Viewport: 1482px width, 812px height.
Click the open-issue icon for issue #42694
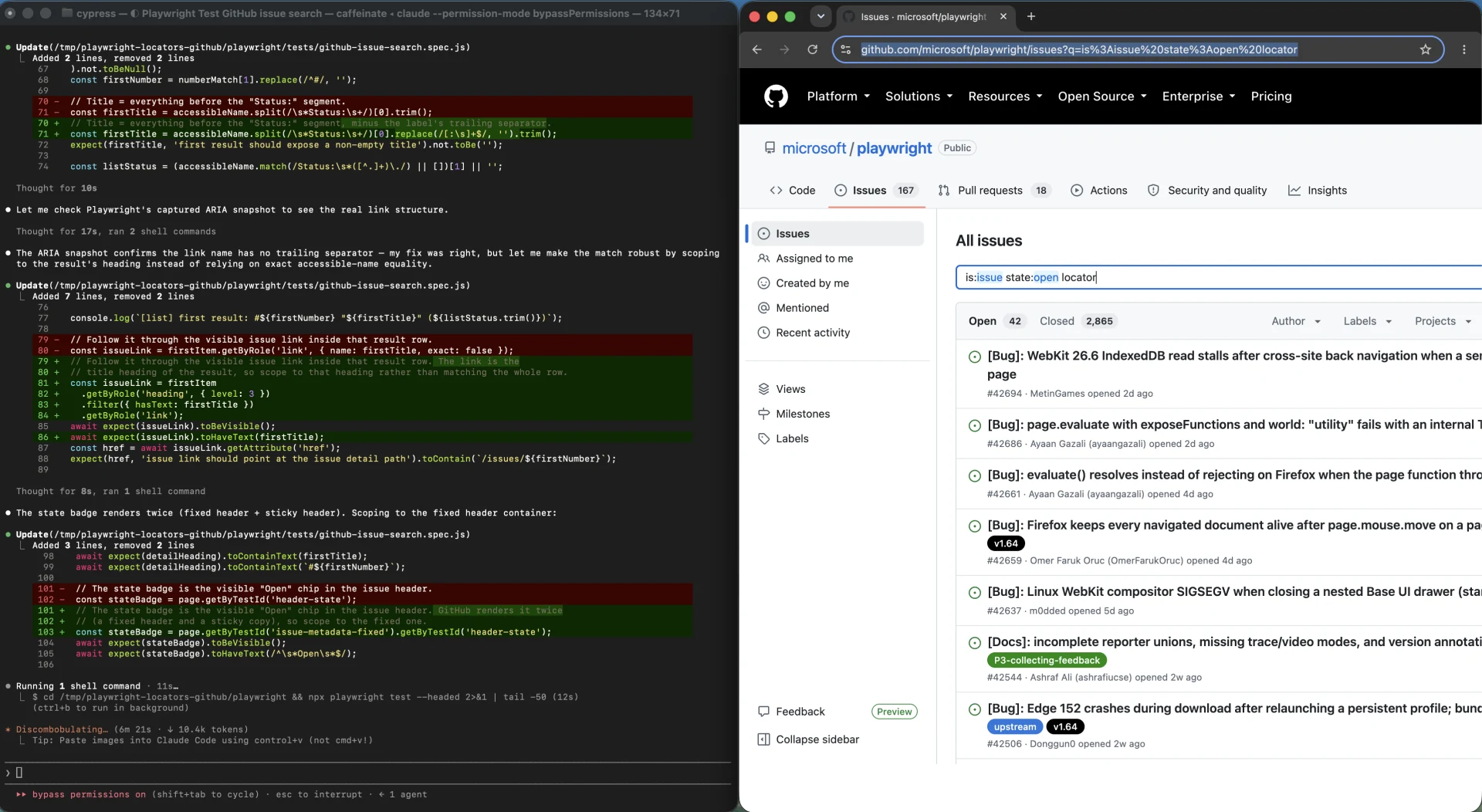[x=974, y=357]
